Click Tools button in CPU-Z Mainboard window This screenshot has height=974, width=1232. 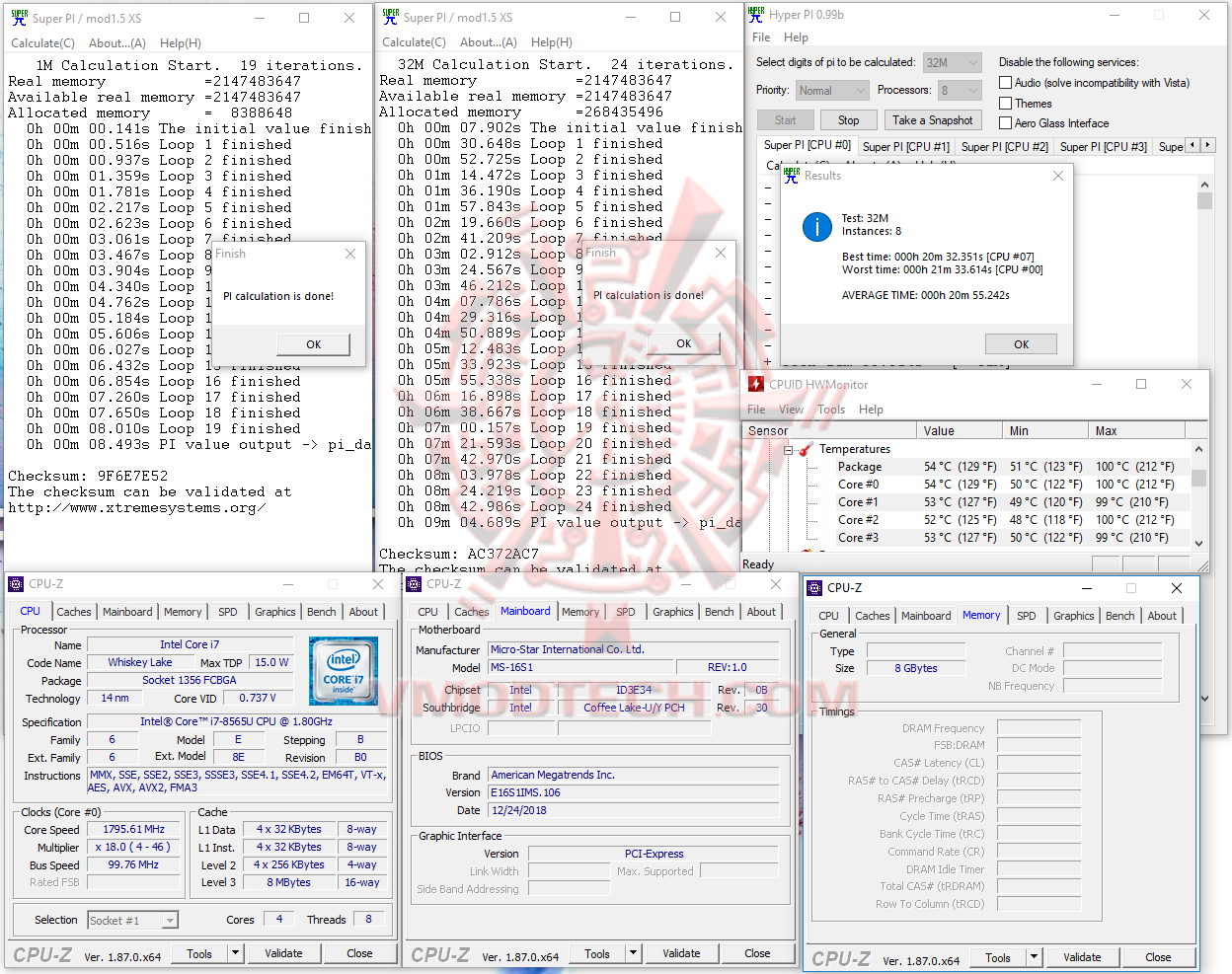[597, 953]
